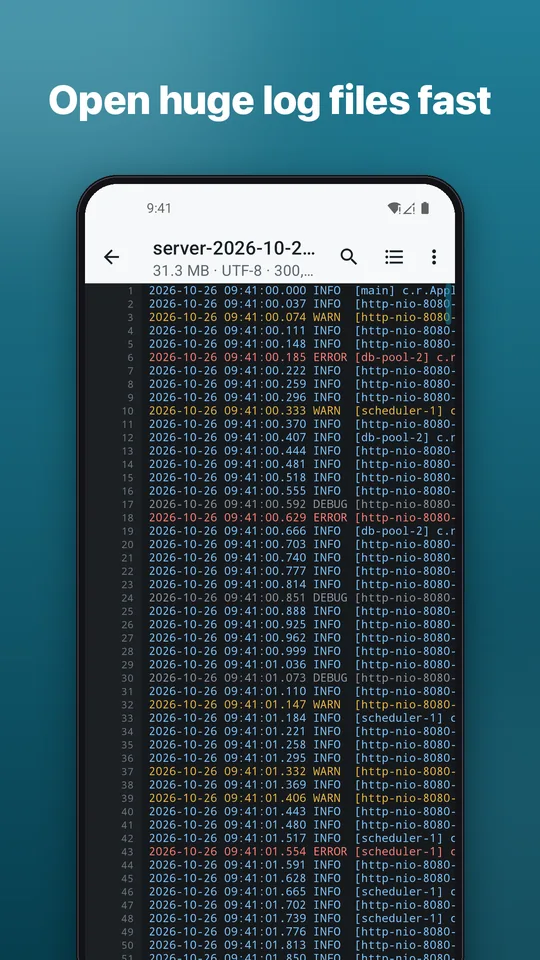Open search with the magnifier icon
Image resolution: width=540 pixels, height=960 pixels.
click(x=348, y=257)
